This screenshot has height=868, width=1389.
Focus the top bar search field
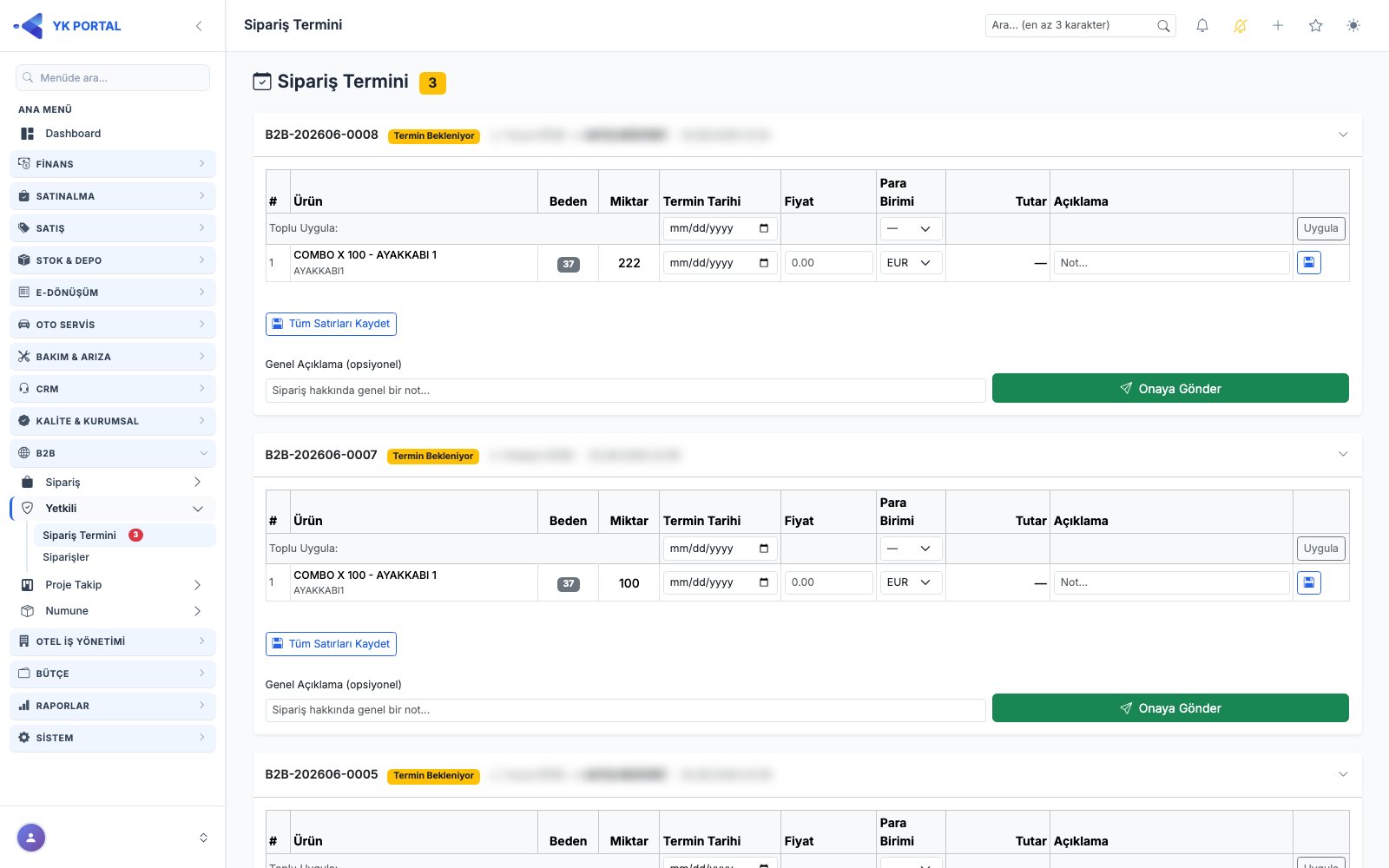click(x=1081, y=26)
